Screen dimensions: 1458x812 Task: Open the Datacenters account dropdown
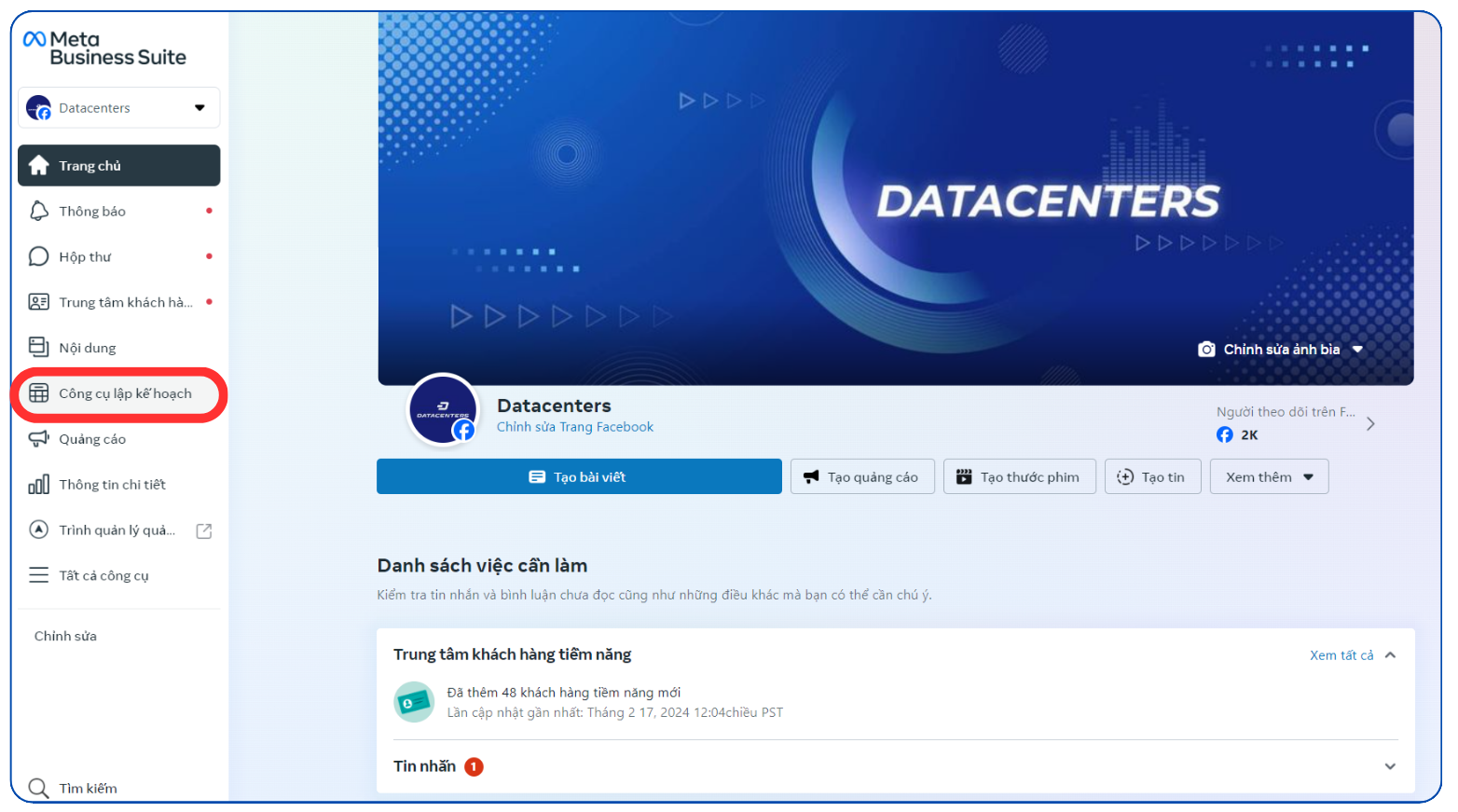118,108
